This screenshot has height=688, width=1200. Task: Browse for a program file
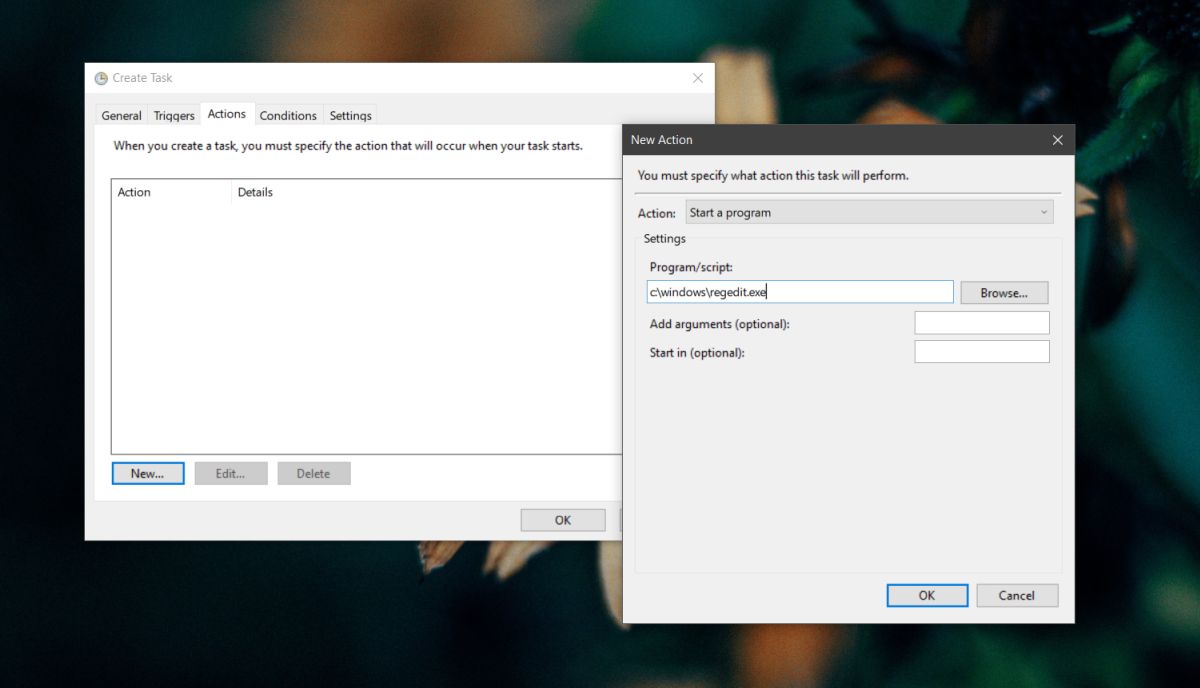point(1004,293)
